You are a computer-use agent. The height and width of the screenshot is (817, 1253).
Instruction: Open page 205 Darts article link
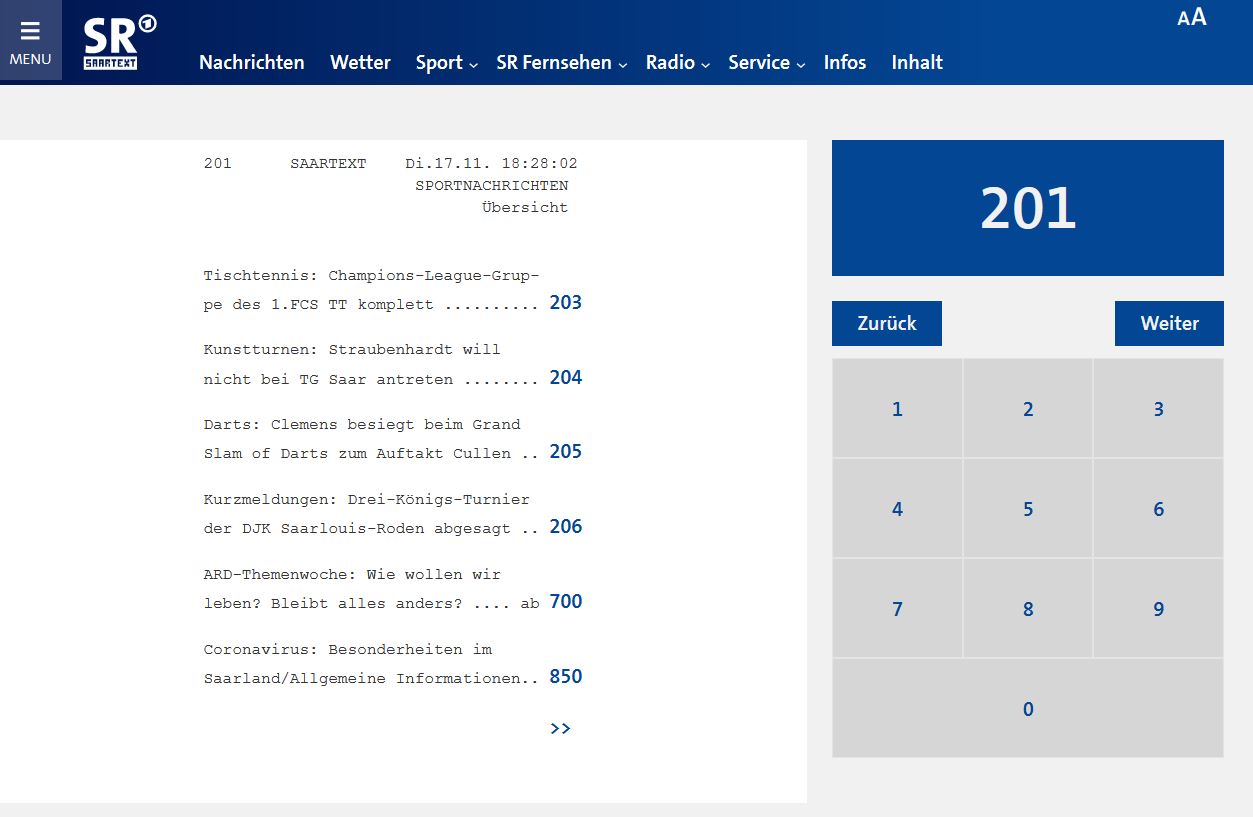pos(565,452)
